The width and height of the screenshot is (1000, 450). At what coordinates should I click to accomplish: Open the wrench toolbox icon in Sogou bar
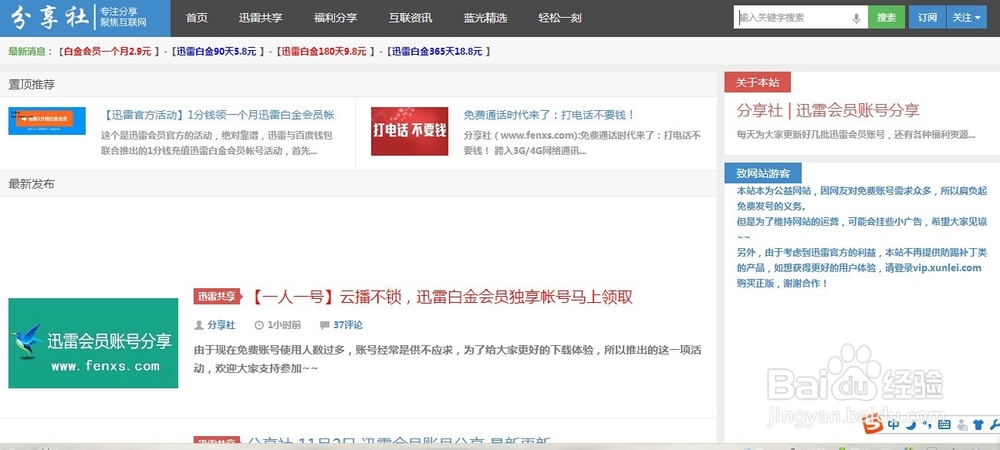coord(993,424)
